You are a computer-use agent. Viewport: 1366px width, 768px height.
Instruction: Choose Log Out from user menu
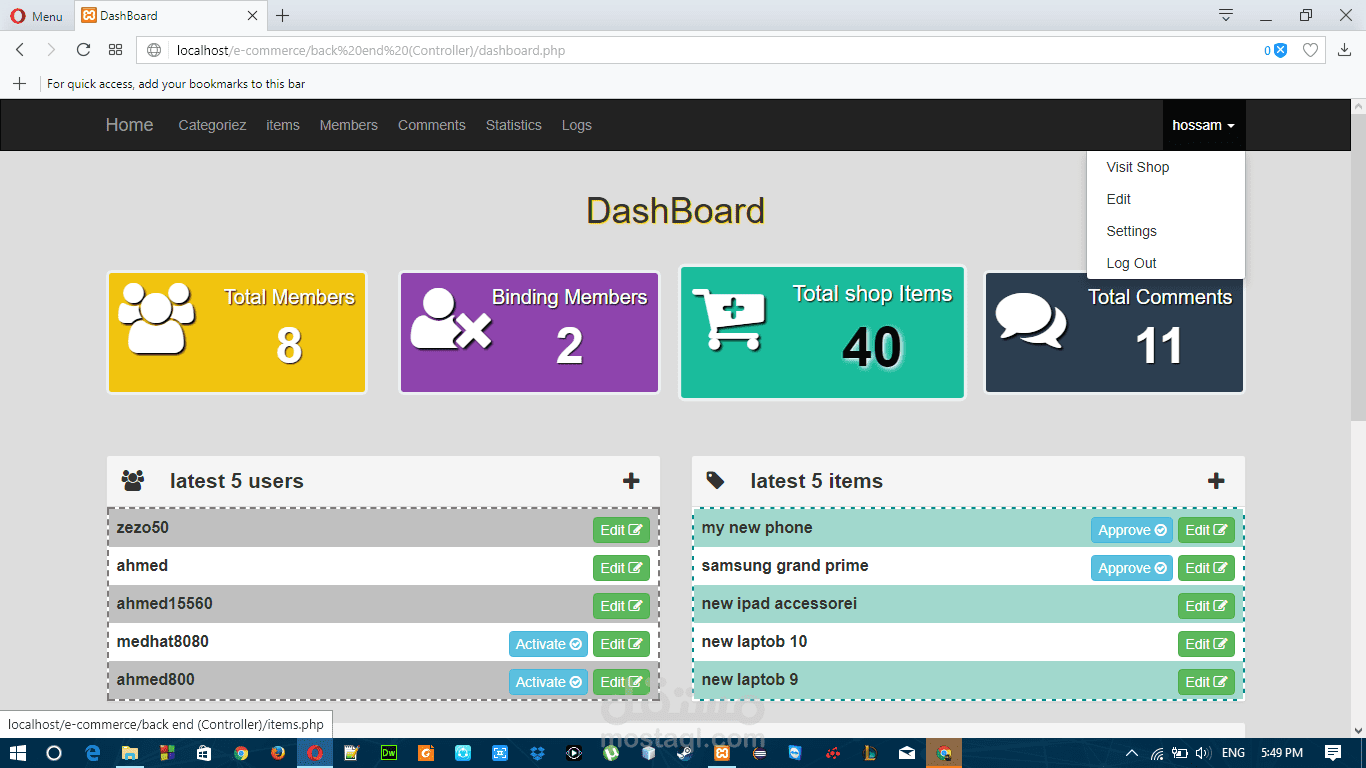click(1131, 263)
